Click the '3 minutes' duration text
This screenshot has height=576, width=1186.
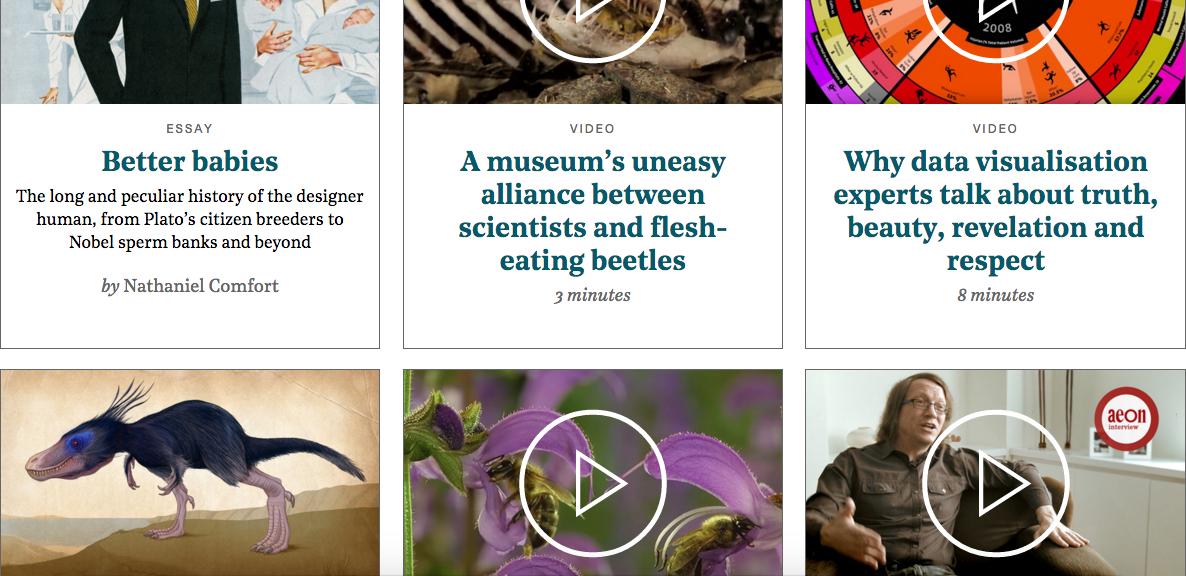592,296
